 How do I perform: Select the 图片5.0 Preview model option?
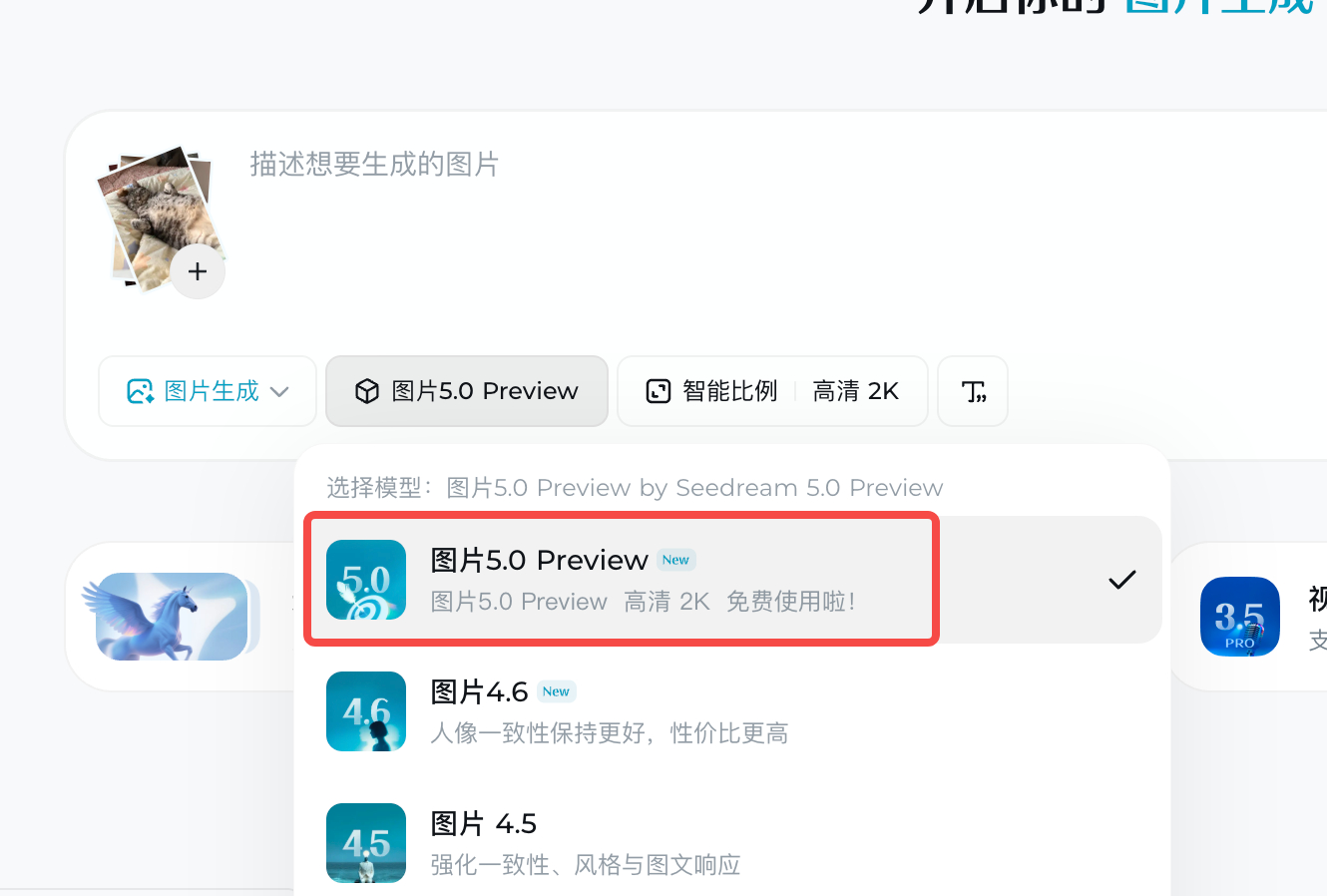(733, 580)
